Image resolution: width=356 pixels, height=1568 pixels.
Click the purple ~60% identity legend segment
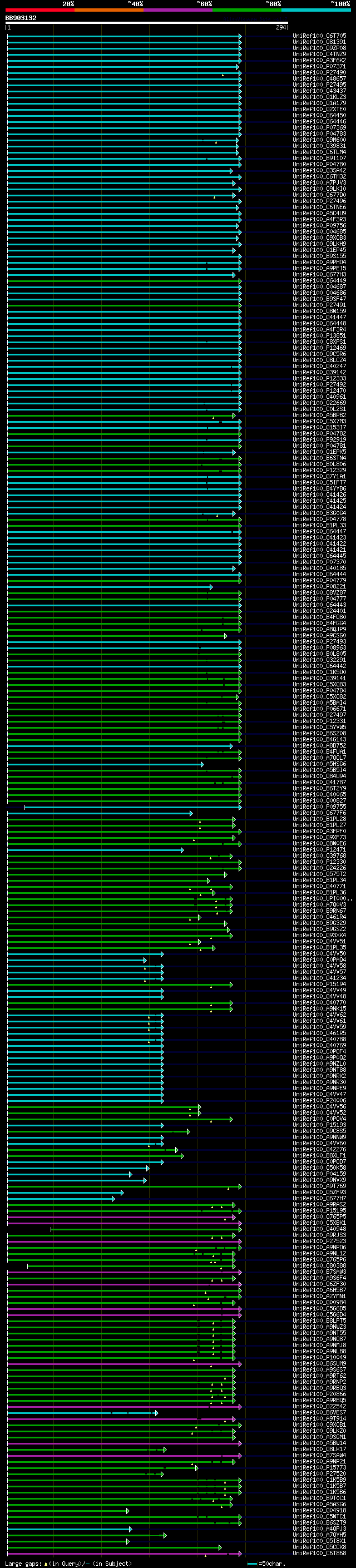177,10
